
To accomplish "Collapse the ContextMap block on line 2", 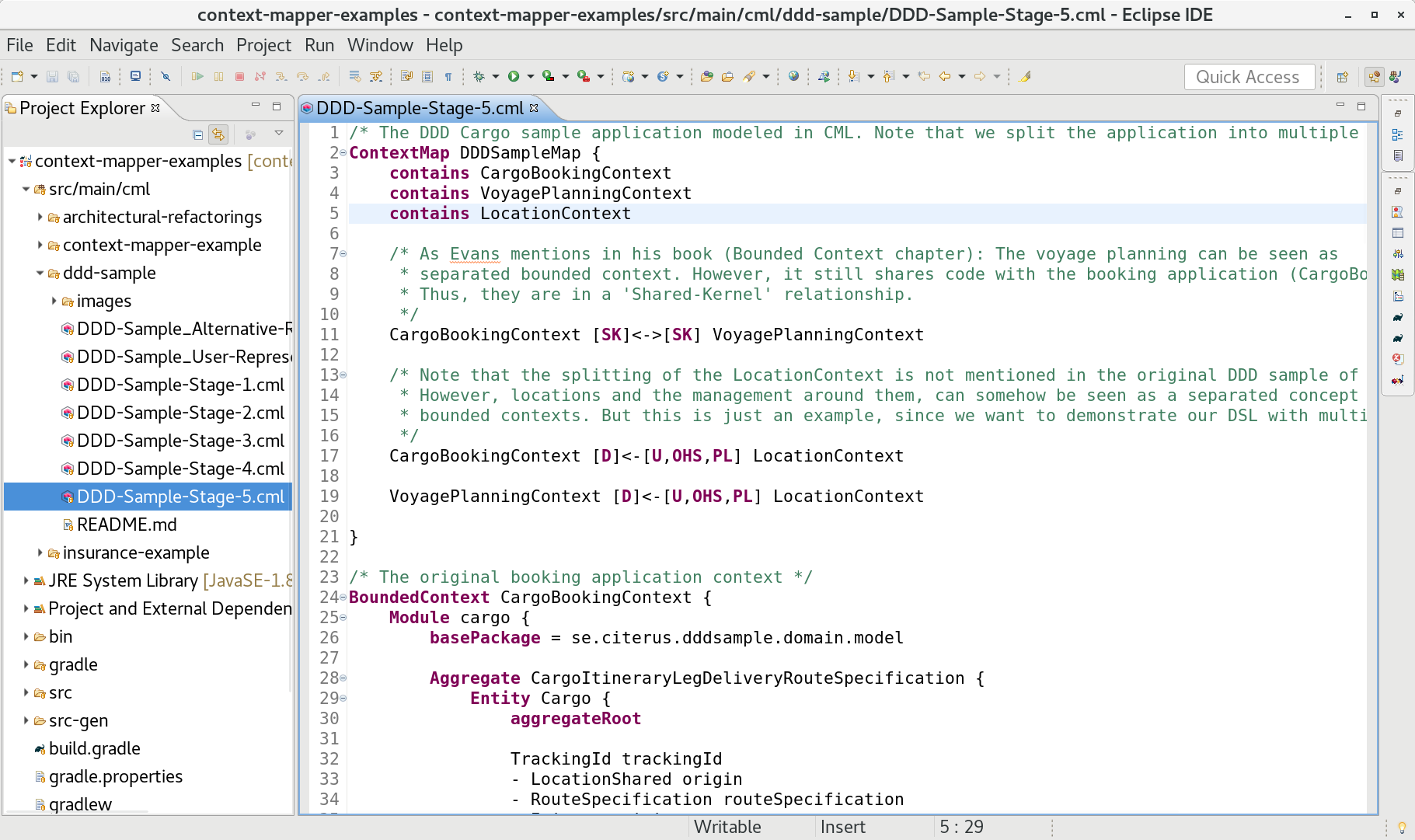I will pos(343,153).
